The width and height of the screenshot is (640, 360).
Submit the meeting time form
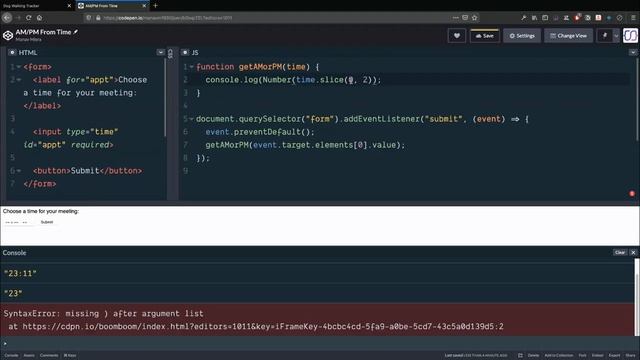click(47, 222)
